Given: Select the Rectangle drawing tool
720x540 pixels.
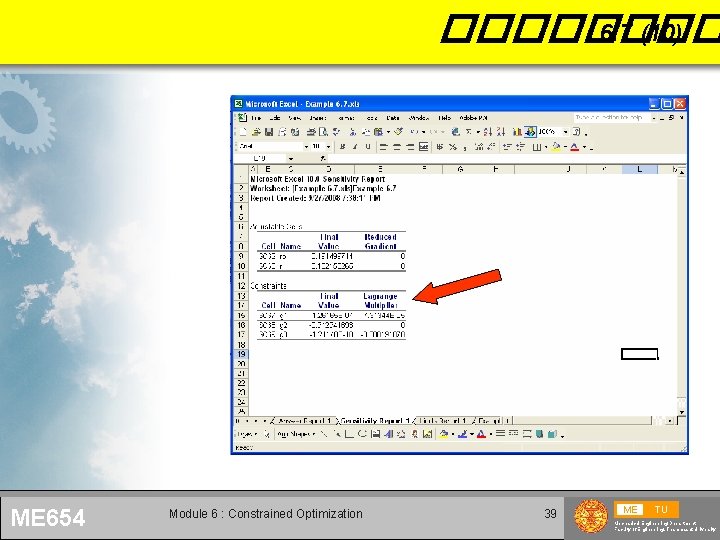Looking at the screenshot, I should (349, 434).
